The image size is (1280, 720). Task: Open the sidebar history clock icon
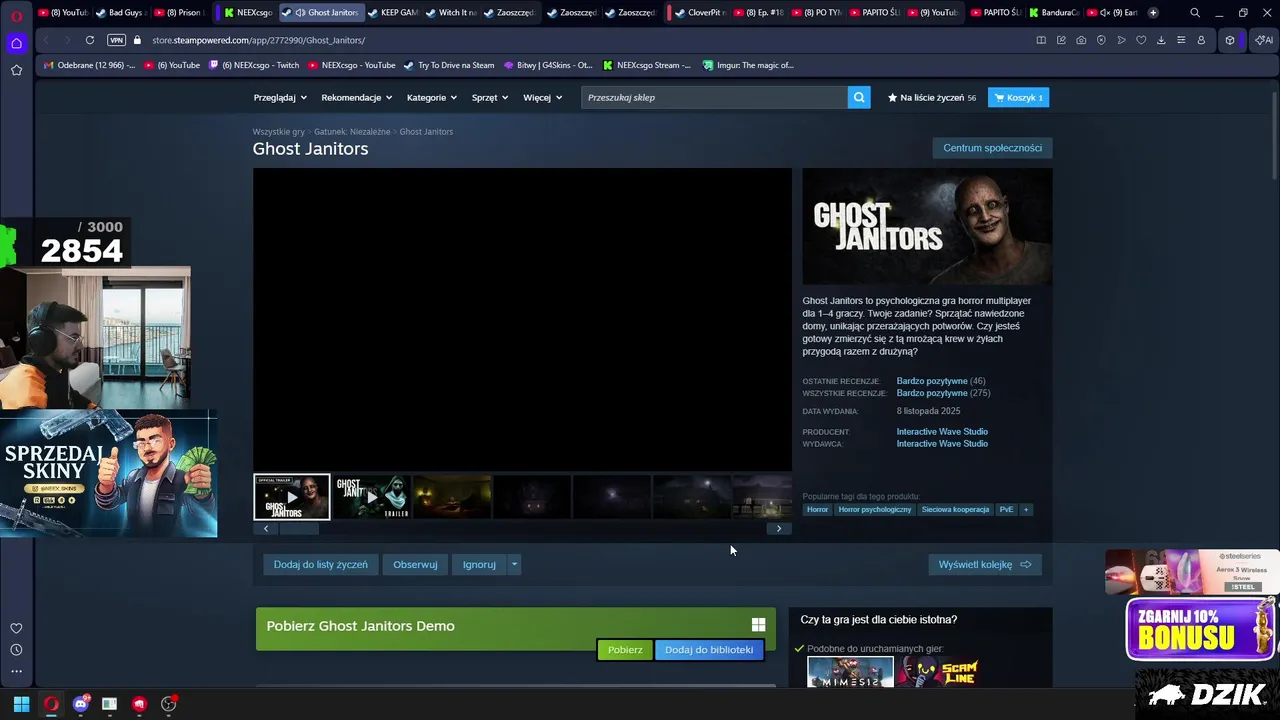(16, 650)
